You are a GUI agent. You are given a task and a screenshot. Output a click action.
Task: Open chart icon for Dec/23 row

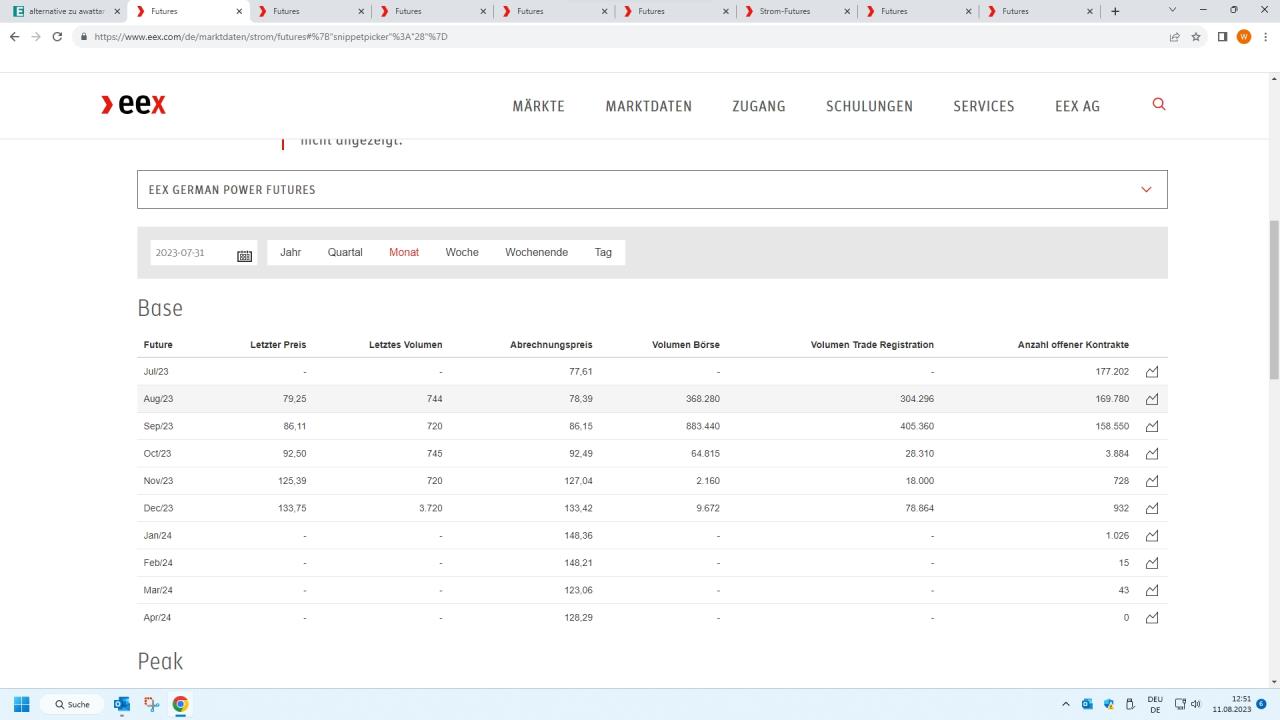[1152, 508]
